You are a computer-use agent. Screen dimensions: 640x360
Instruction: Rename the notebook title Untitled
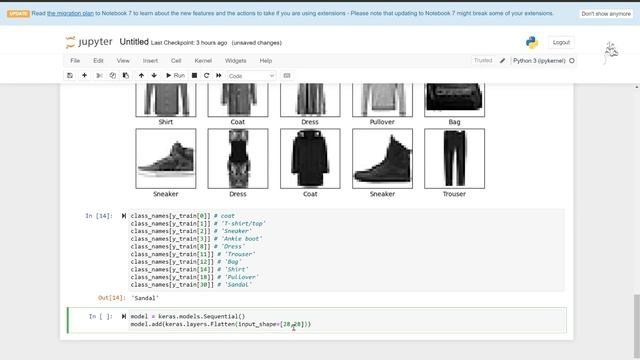pos(134,42)
